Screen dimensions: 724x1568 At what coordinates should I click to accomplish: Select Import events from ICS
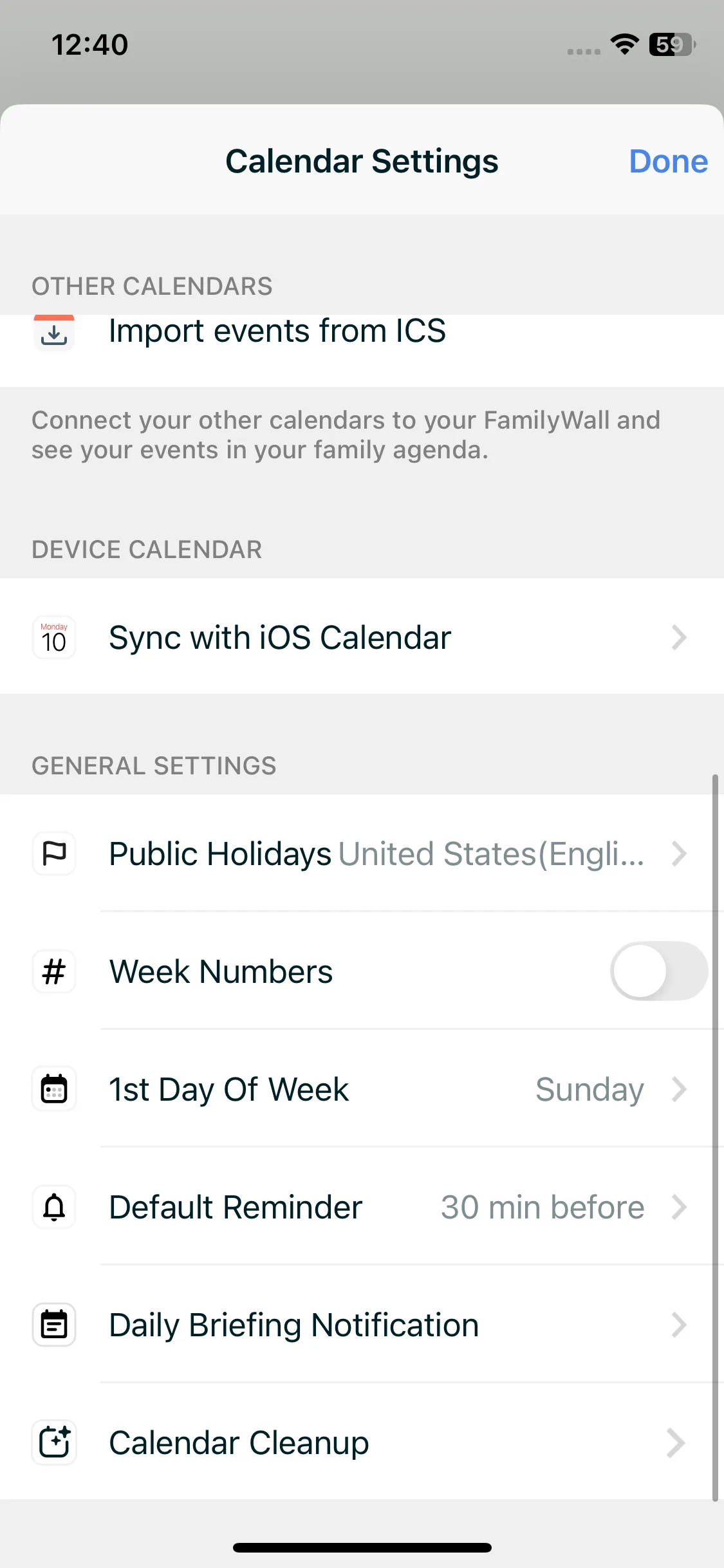(x=277, y=331)
